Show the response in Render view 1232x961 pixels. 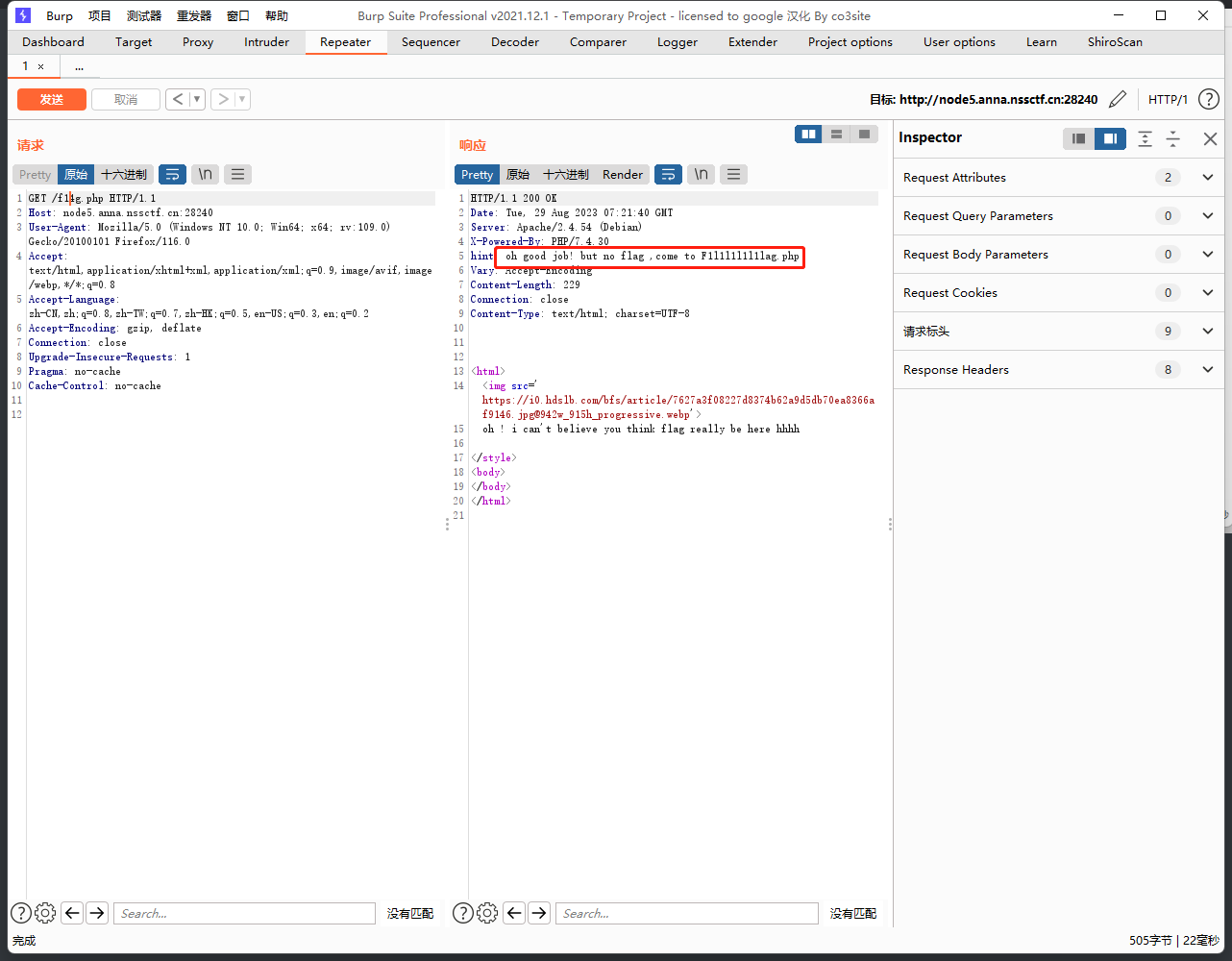coord(623,174)
